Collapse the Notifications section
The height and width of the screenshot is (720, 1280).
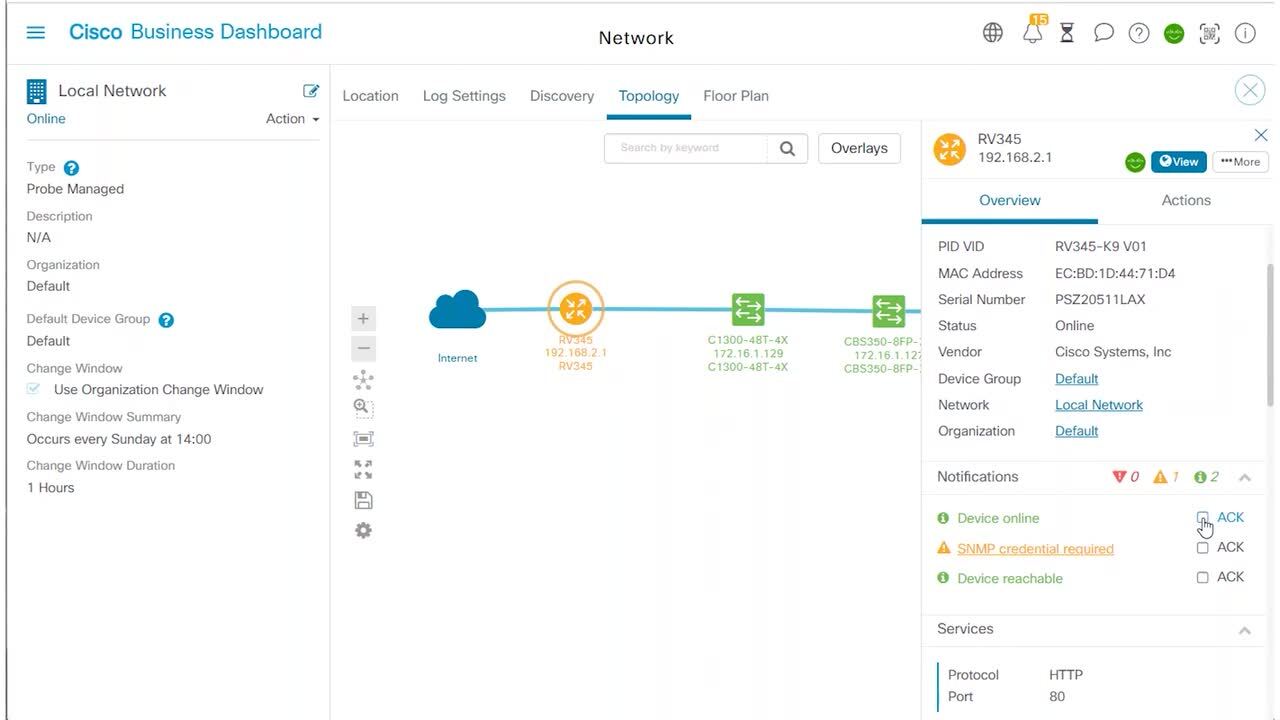[1245, 477]
